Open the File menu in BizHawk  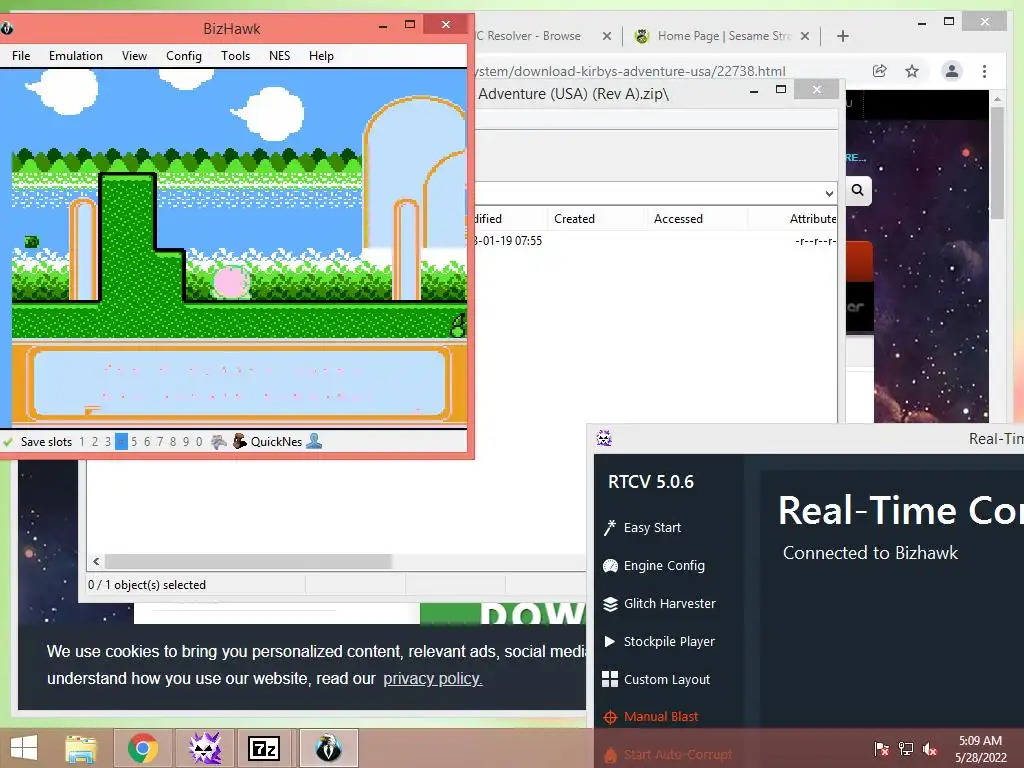[x=21, y=56]
